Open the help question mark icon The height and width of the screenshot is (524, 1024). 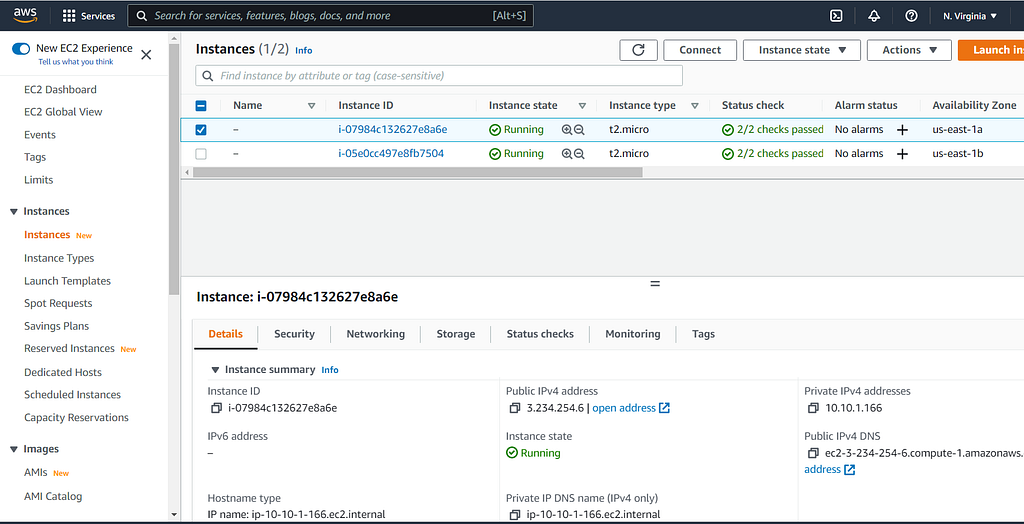click(911, 16)
